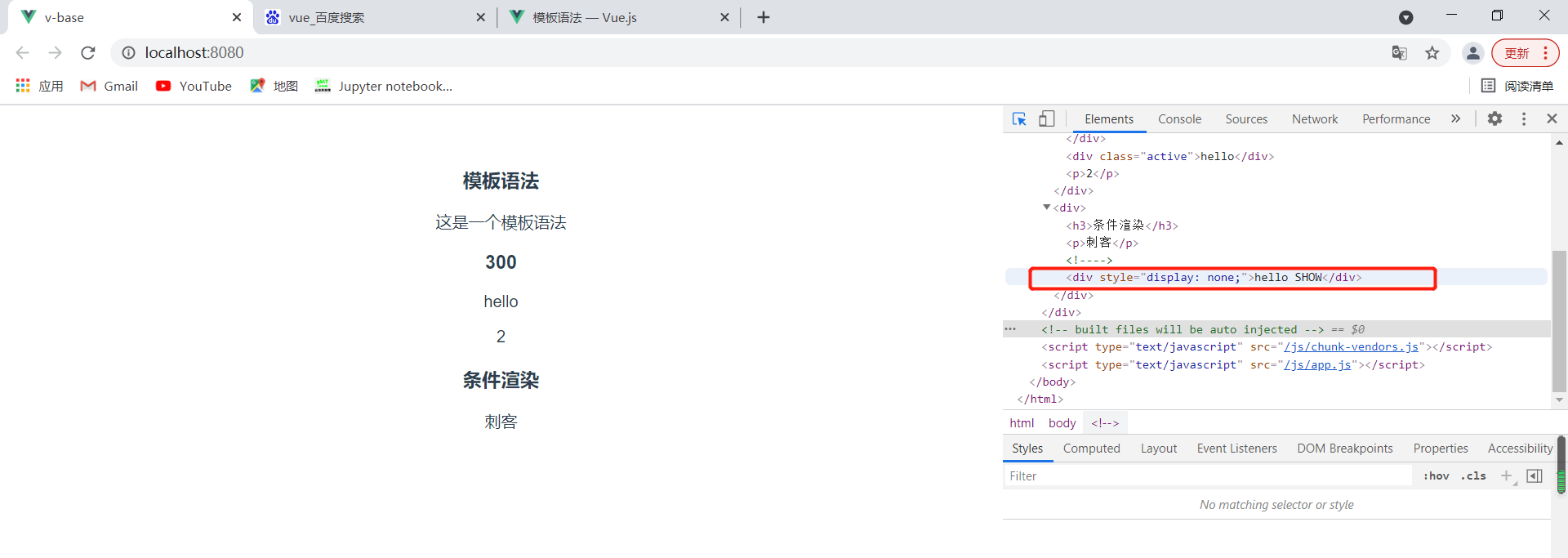
Task: Click the browser forward arrow
Action: tap(55, 53)
